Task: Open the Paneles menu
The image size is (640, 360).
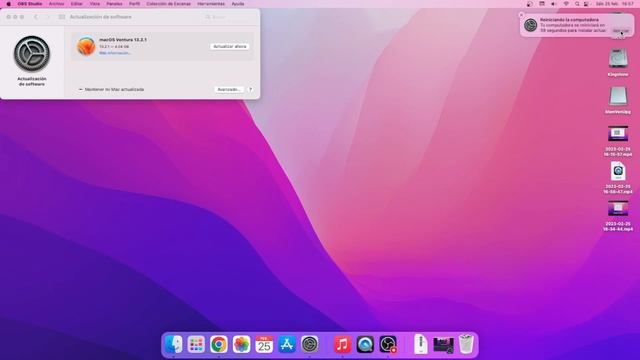Action: (x=114, y=4)
